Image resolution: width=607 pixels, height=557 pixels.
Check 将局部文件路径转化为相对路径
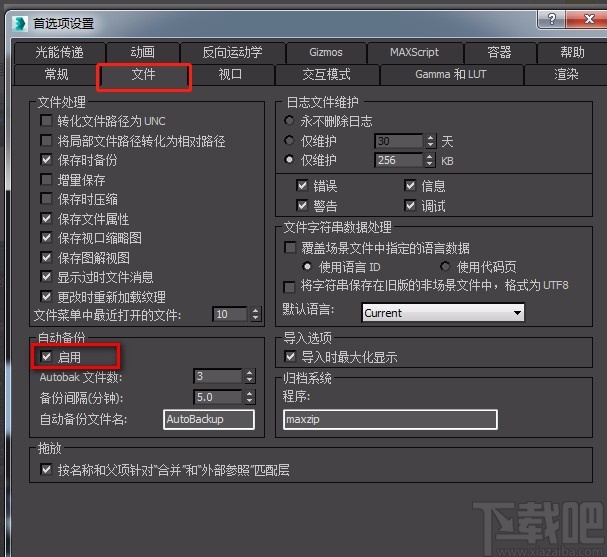(46, 141)
